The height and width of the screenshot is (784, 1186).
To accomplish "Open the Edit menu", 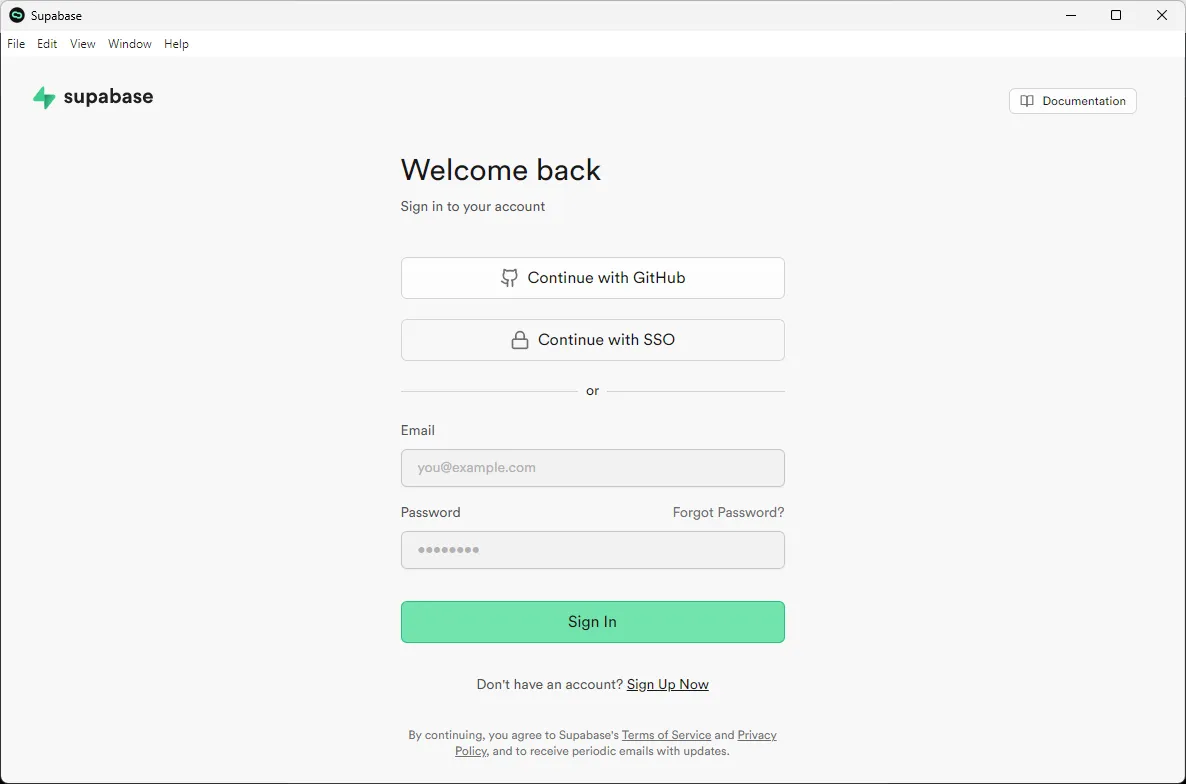I will click(x=47, y=44).
